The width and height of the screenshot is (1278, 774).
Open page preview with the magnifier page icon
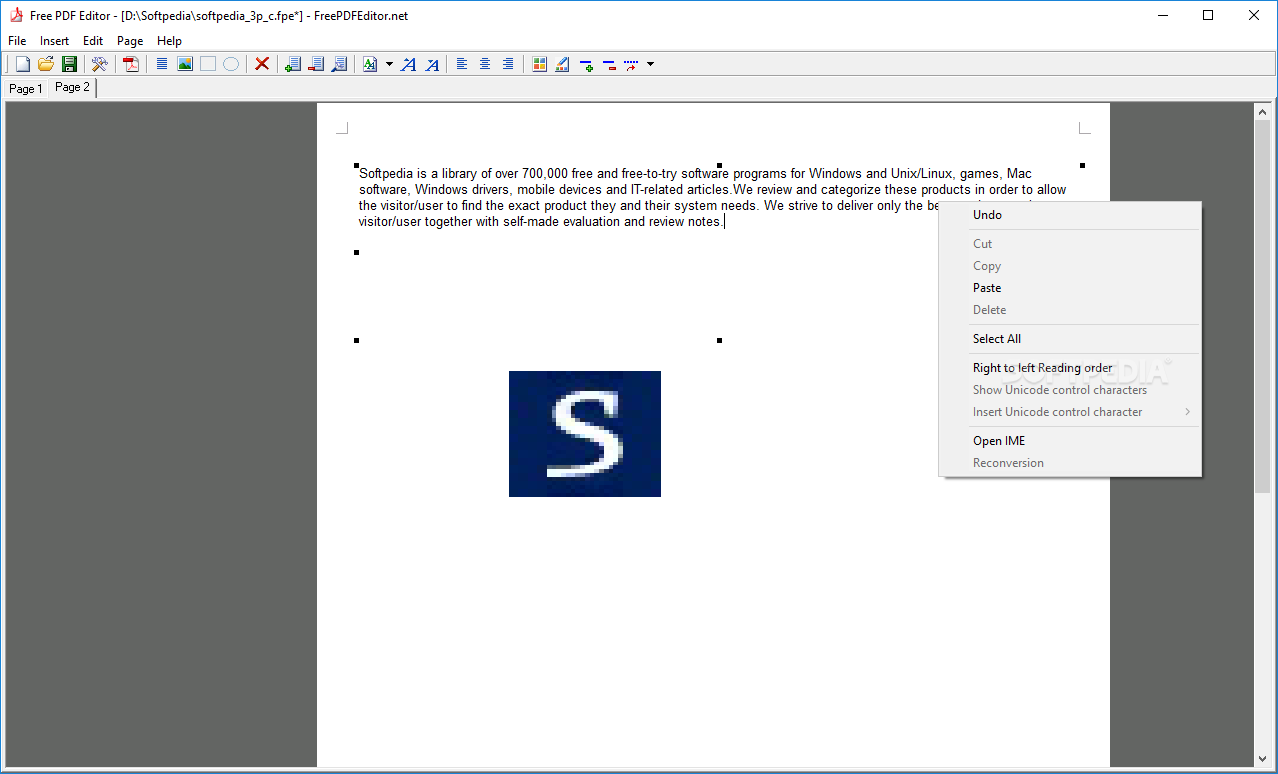click(339, 64)
